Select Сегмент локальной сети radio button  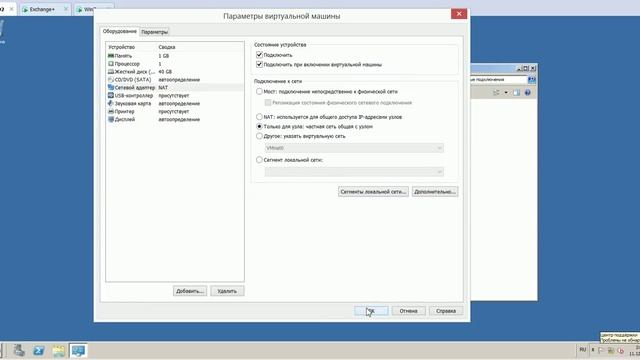pyautogui.click(x=259, y=160)
